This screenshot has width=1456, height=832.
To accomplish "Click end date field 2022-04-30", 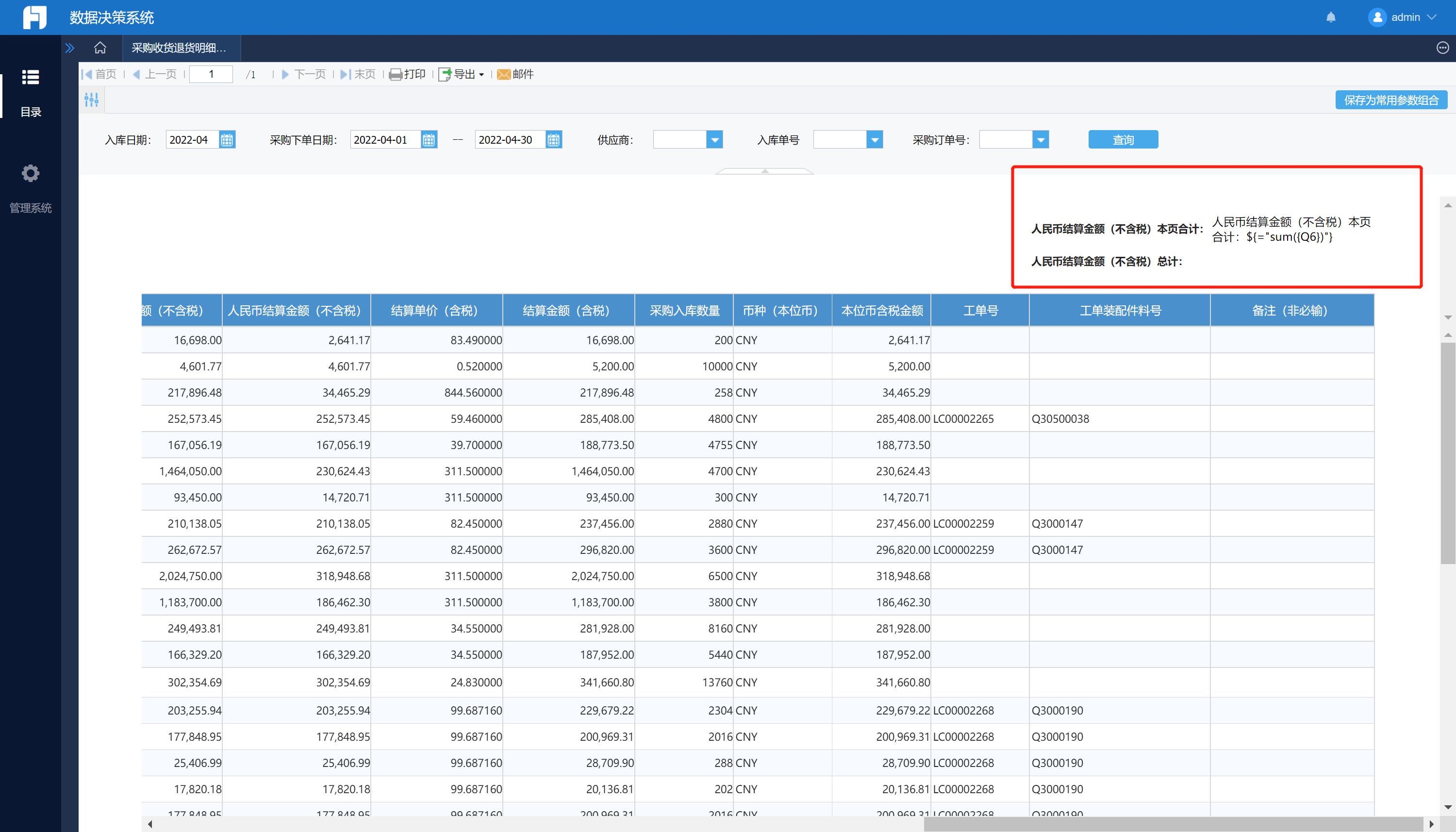I will 510,140.
